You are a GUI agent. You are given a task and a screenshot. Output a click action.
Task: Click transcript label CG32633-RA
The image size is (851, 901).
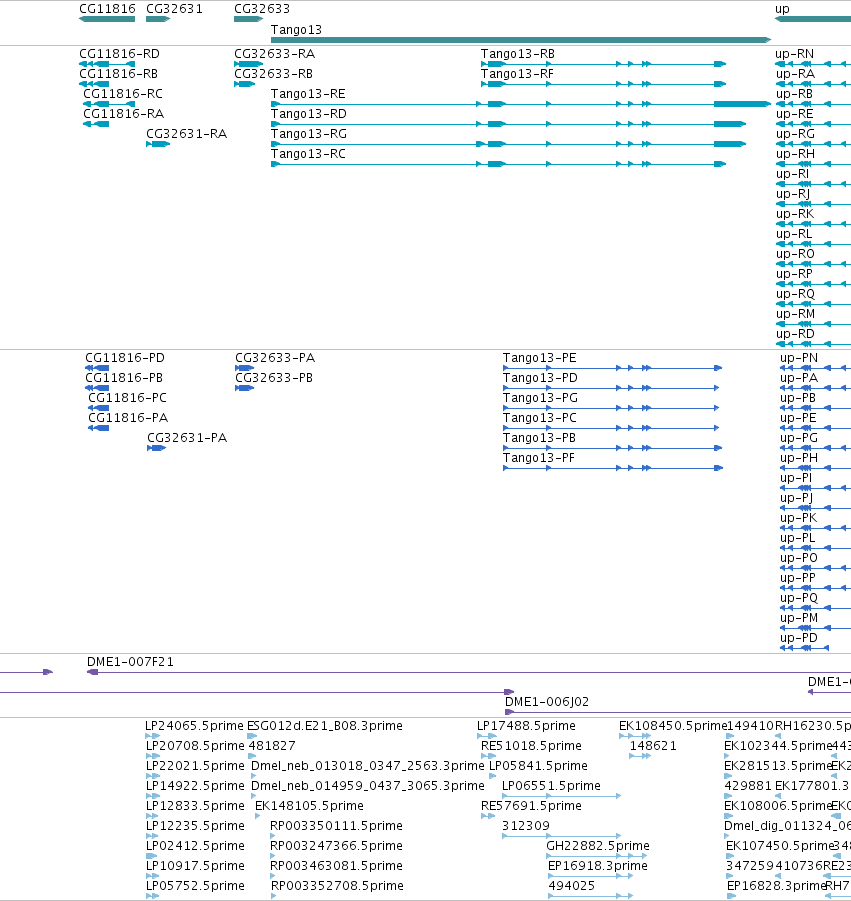tap(275, 53)
